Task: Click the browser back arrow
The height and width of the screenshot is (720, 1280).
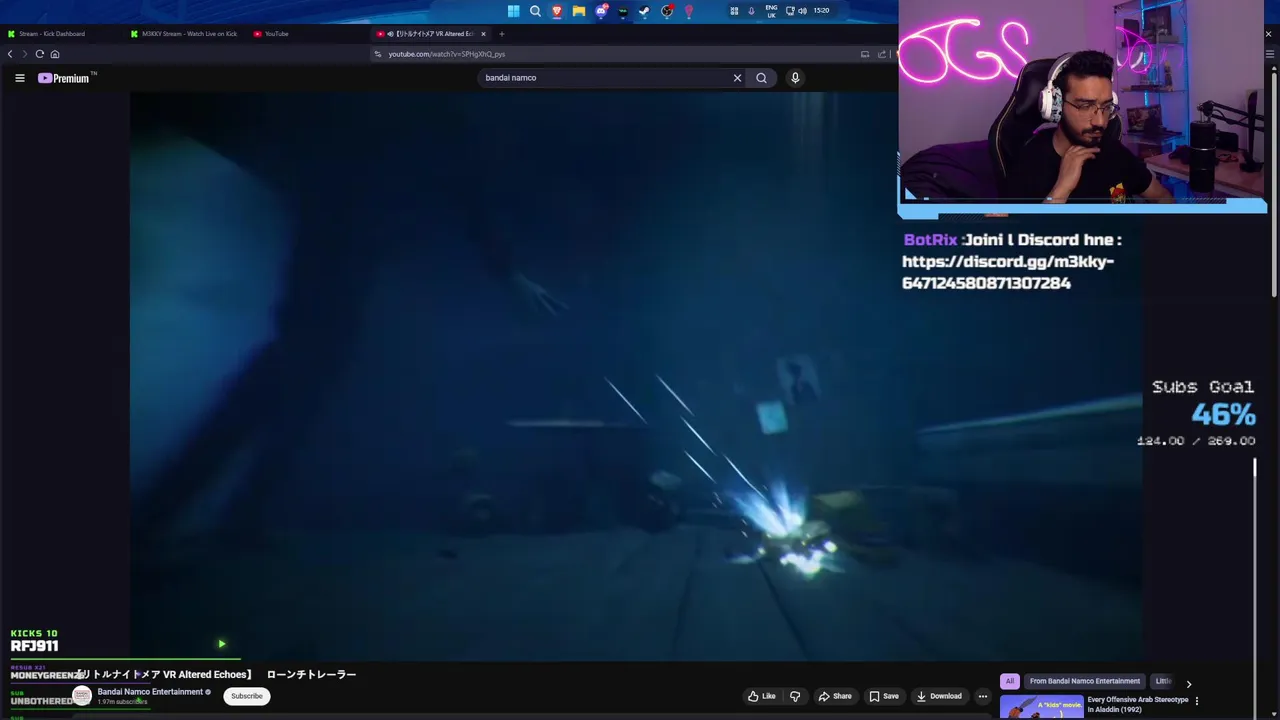Action: click(x=10, y=54)
